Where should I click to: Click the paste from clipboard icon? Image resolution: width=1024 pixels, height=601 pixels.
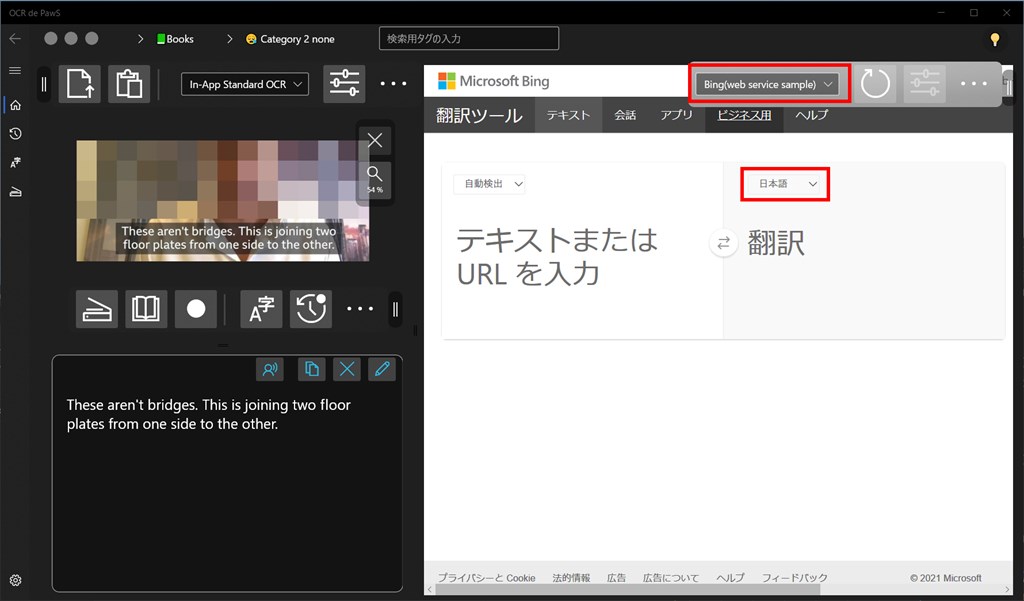(129, 84)
